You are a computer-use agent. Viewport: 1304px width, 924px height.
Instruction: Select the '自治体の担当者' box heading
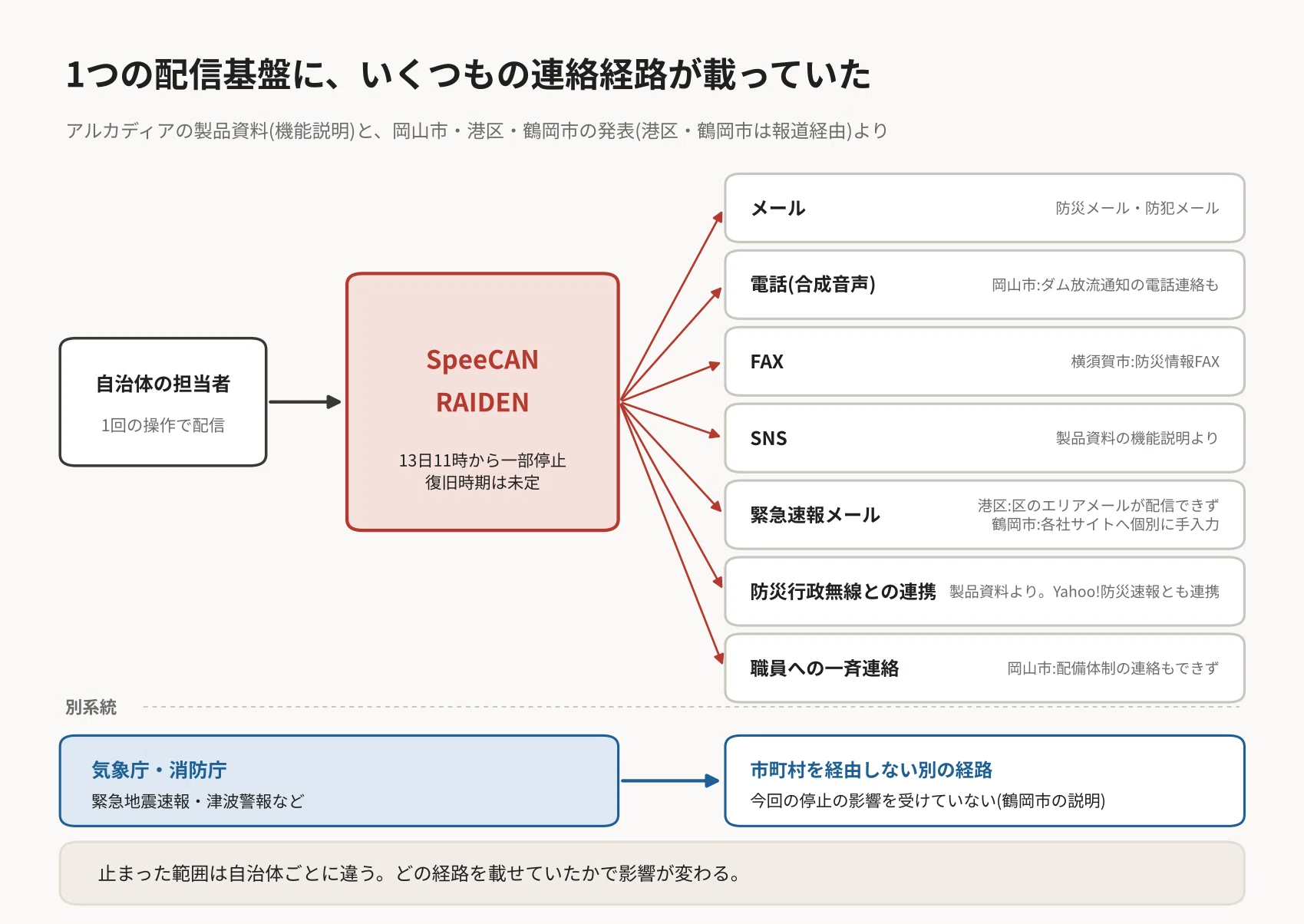point(163,384)
